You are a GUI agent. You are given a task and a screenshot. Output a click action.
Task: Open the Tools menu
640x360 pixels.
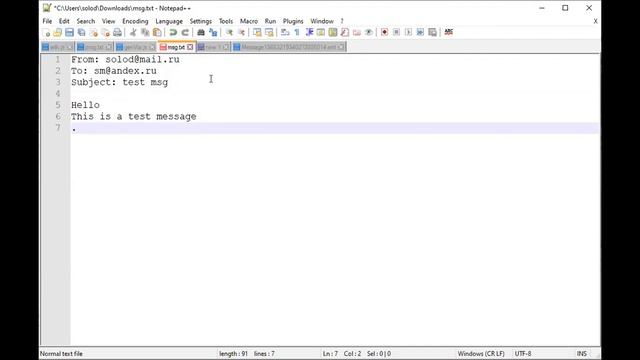point(226,21)
